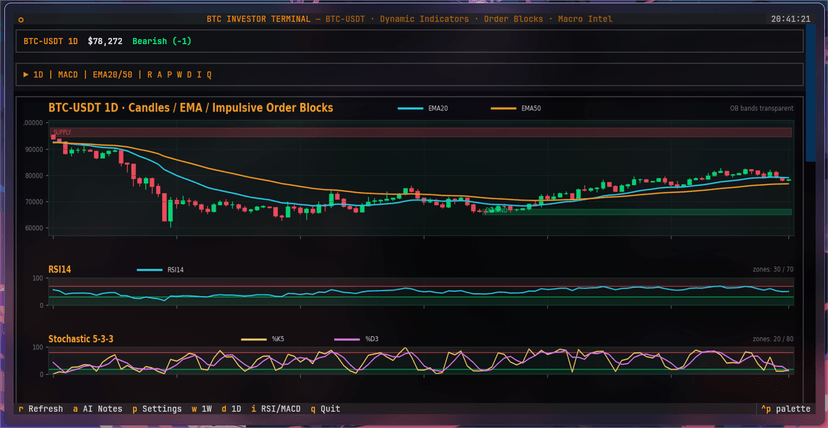828x428 pixels.
Task: Open Settings in the footer bar
Action: 157,409
